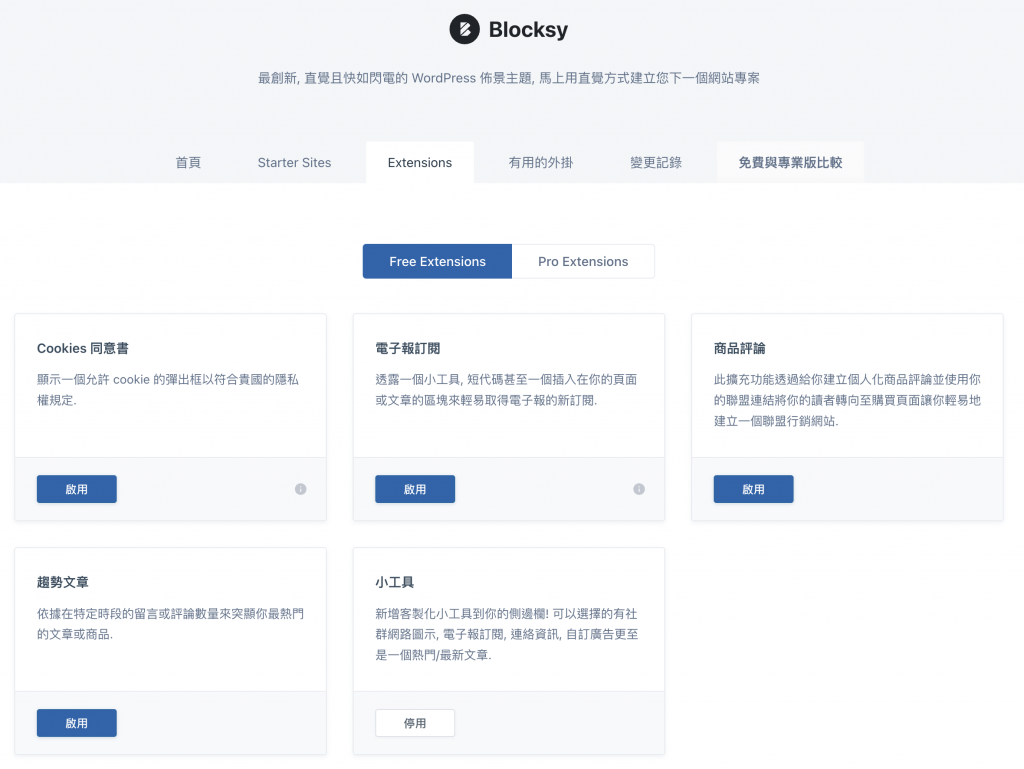Enable the 電子報訂閱 extension
1024x769 pixels.
(415, 489)
